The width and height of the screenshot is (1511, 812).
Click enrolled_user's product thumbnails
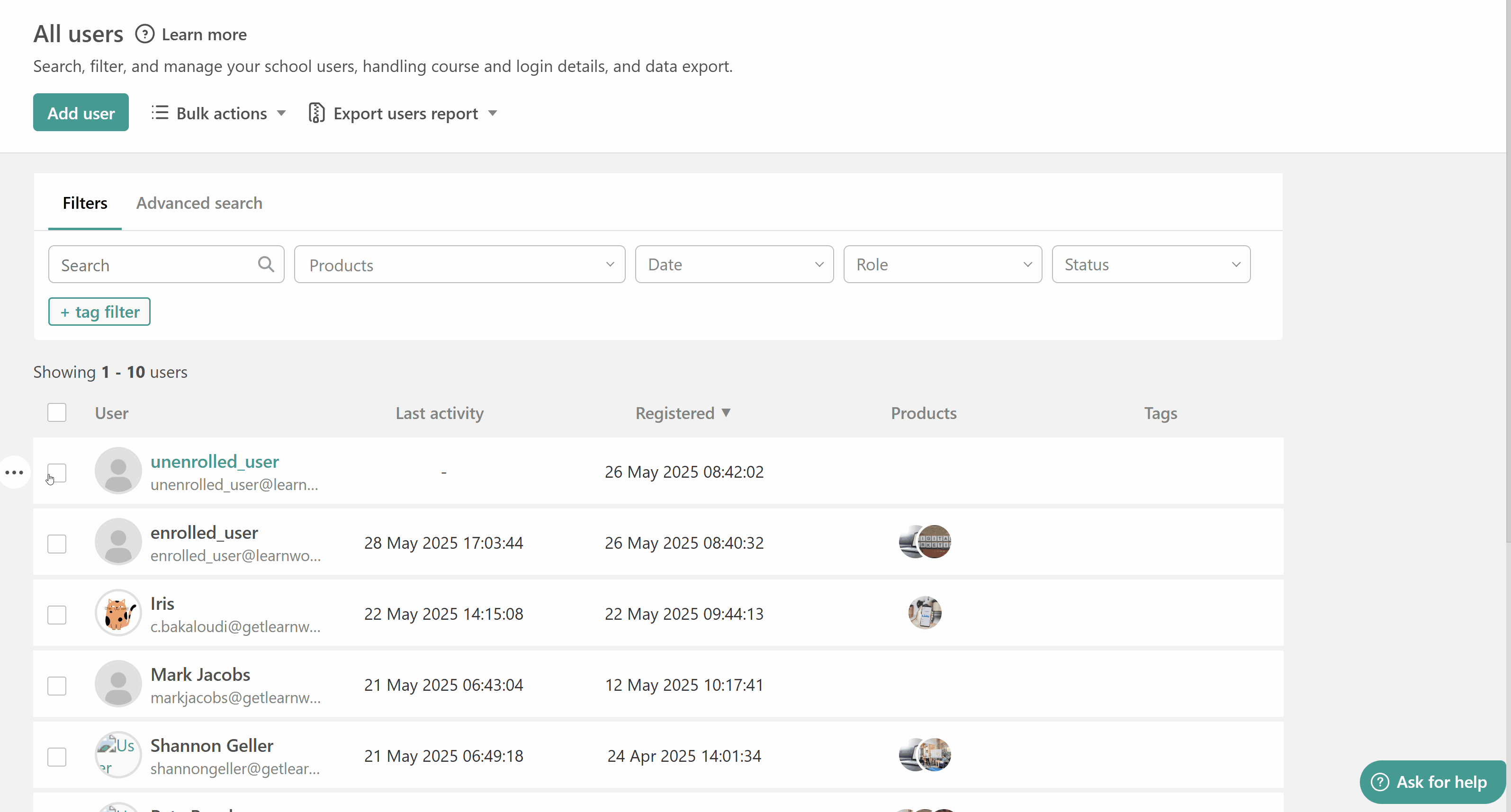pos(925,542)
